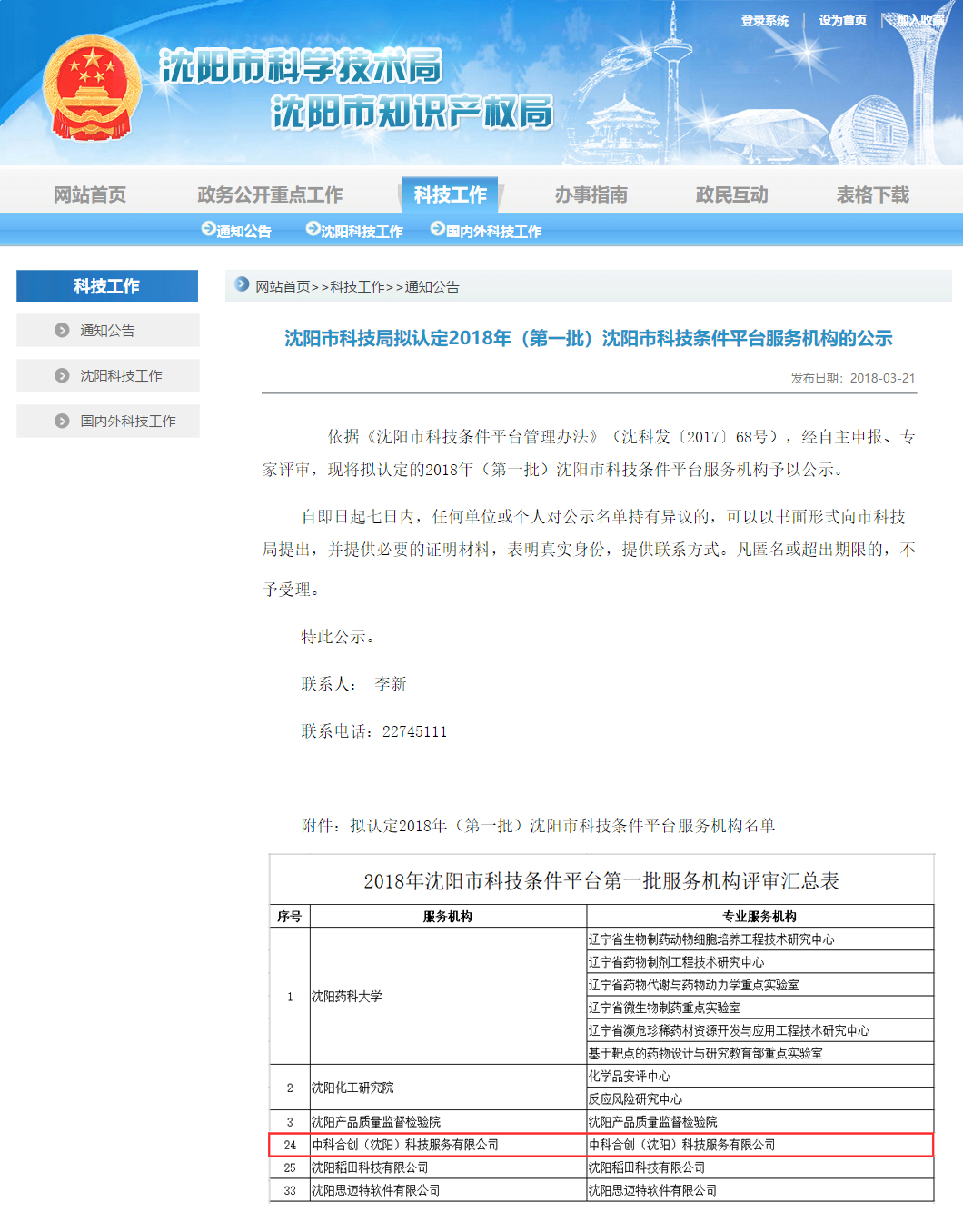The height and width of the screenshot is (1232, 963).
Task: Click arrow icon beside 国内外科技工作 in submenu bar
Action: click(x=437, y=230)
